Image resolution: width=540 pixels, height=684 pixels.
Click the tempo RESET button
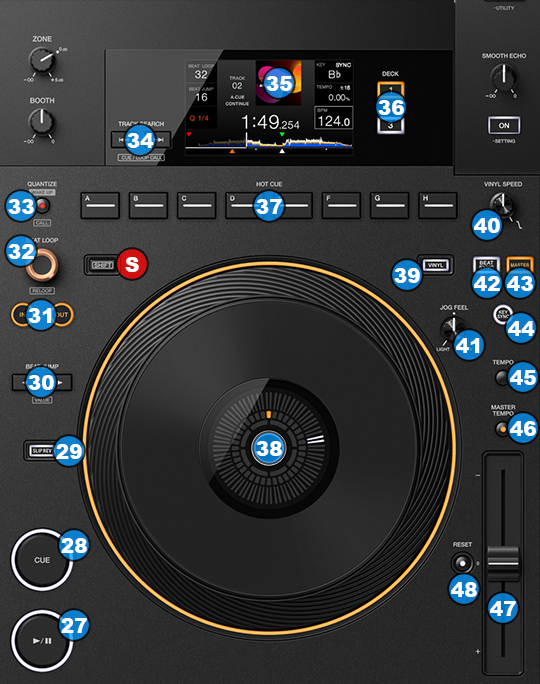[462, 563]
